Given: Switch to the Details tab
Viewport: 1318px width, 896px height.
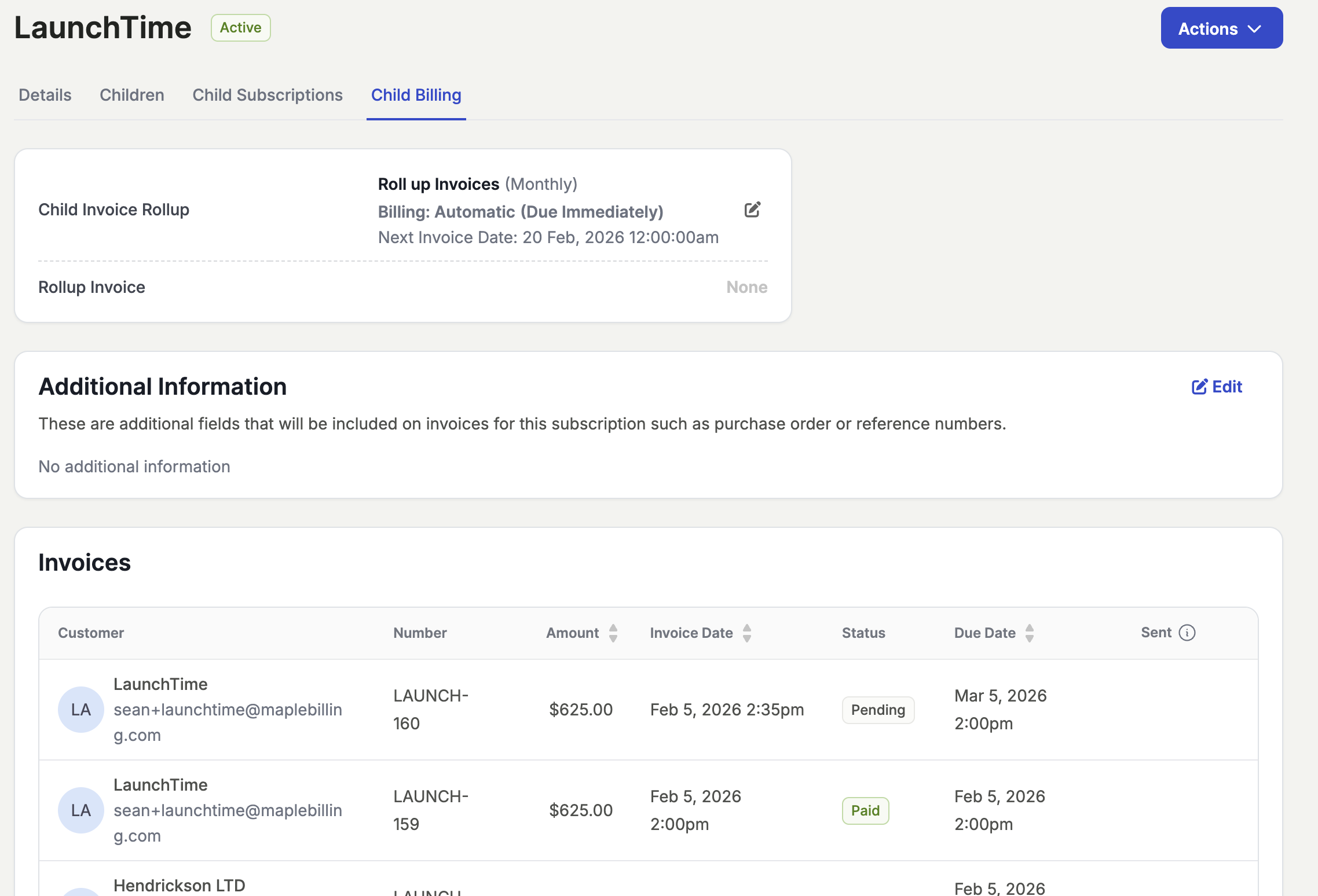Looking at the screenshot, I should click(45, 95).
